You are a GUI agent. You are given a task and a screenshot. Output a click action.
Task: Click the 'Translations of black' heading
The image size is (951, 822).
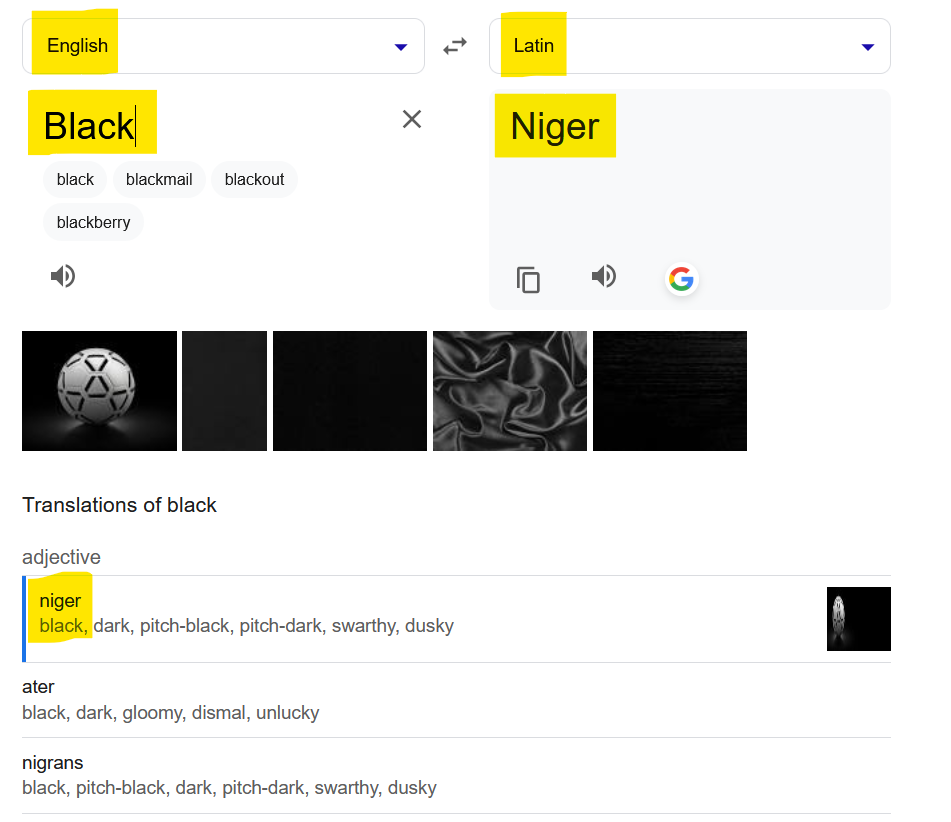pyautogui.click(x=119, y=505)
